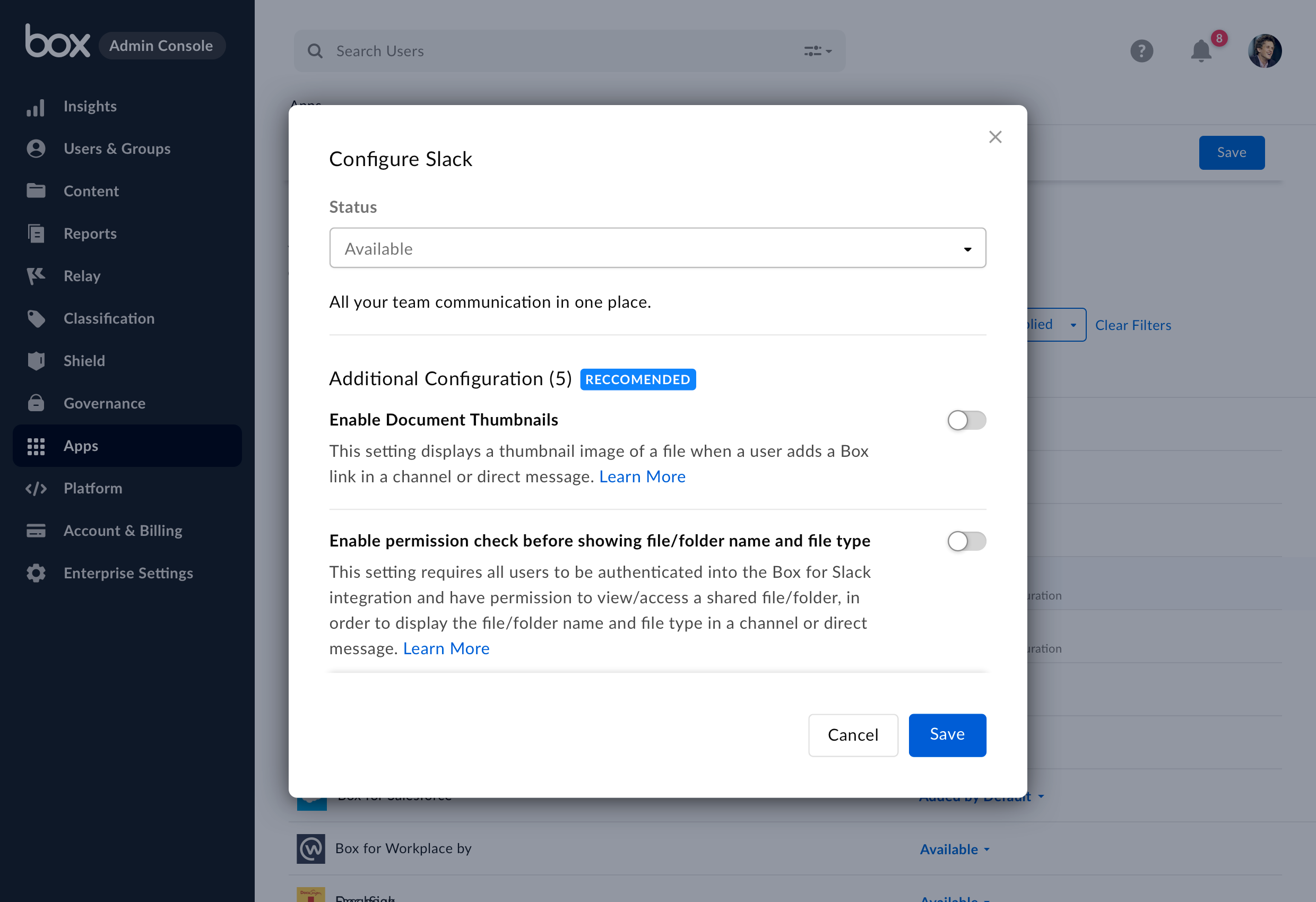Open the user profile avatar

click(1265, 51)
